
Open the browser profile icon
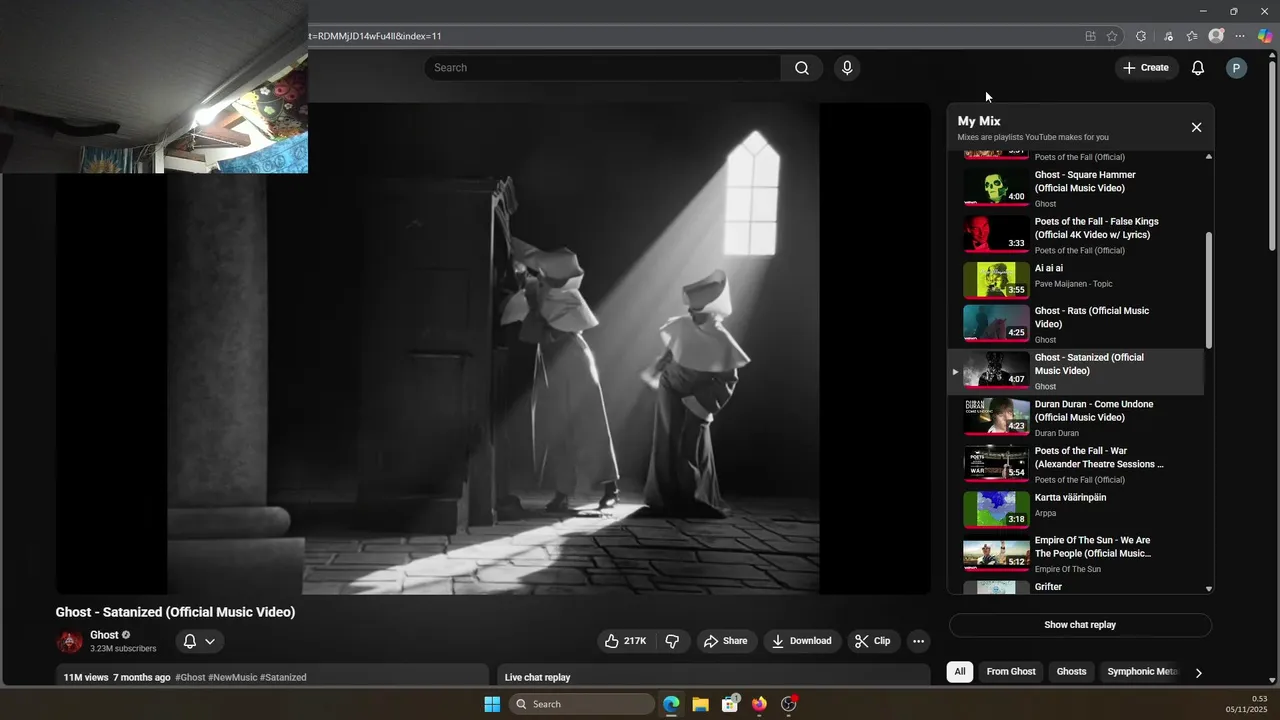pos(1216,36)
